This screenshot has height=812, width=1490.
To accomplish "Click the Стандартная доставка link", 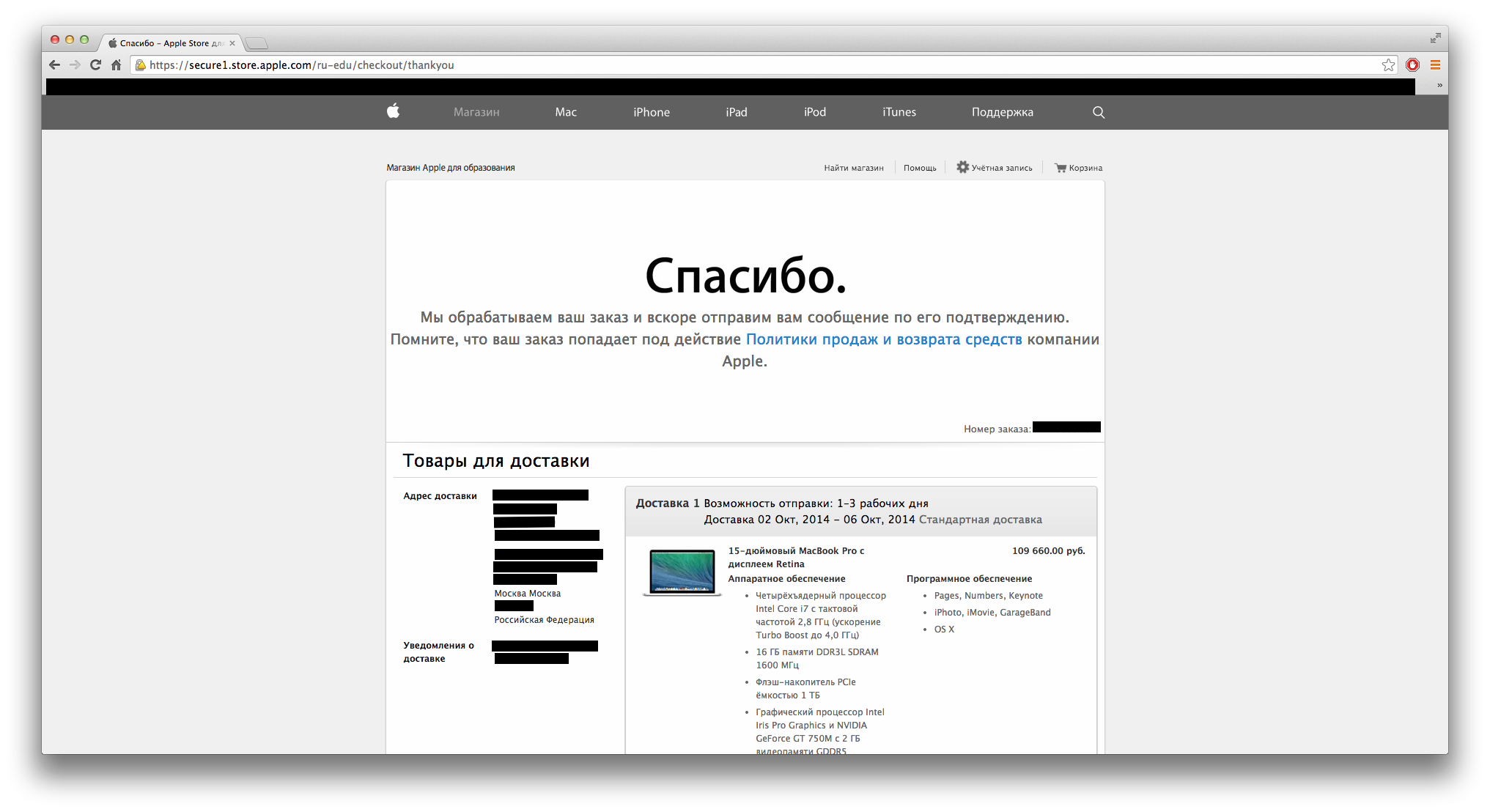I will coord(981,520).
